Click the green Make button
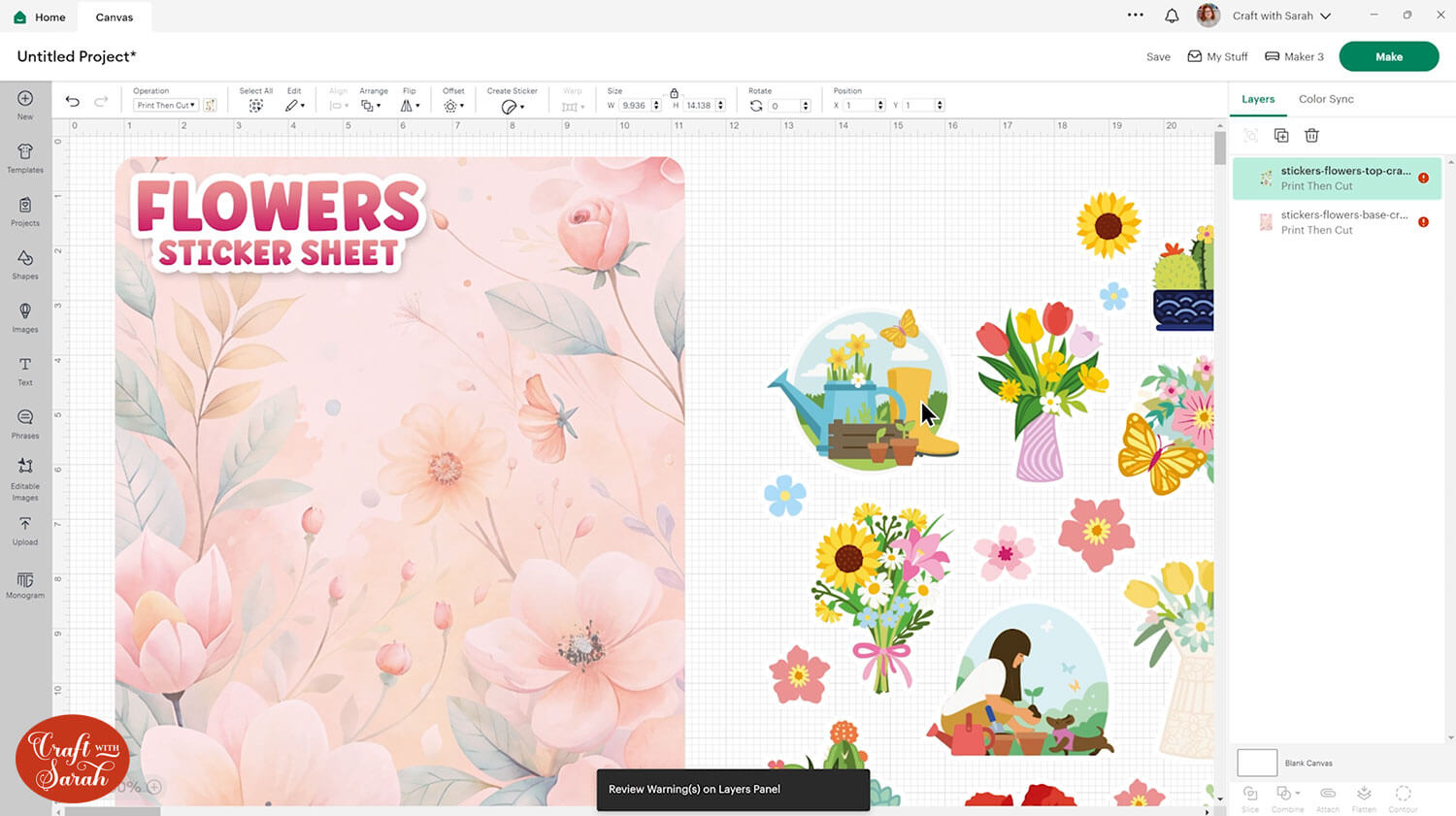The height and width of the screenshot is (816, 1456). 1388,56
